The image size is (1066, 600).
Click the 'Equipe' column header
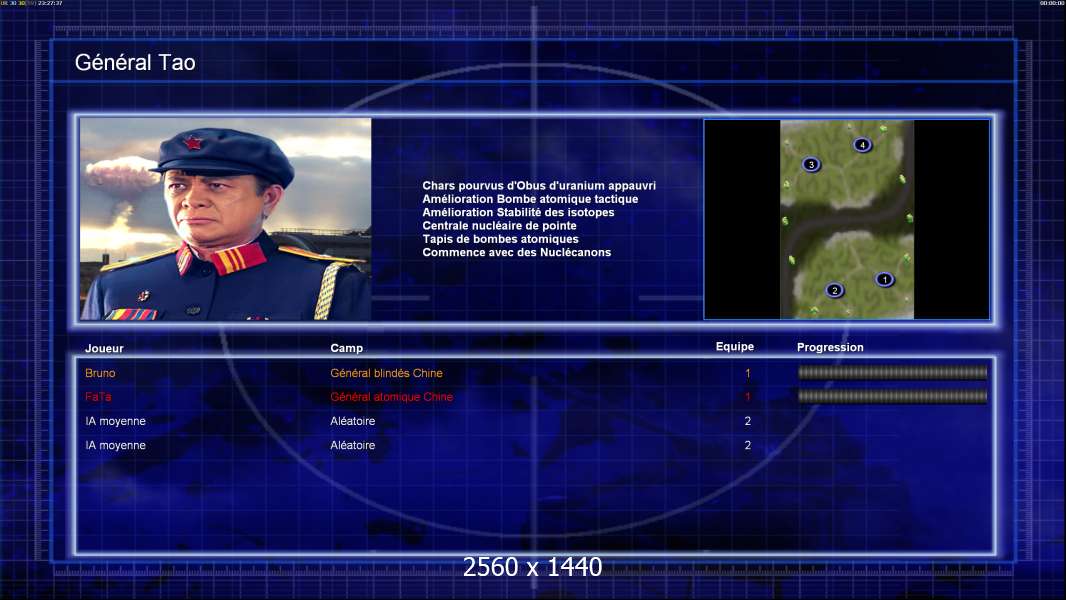(735, 347)
